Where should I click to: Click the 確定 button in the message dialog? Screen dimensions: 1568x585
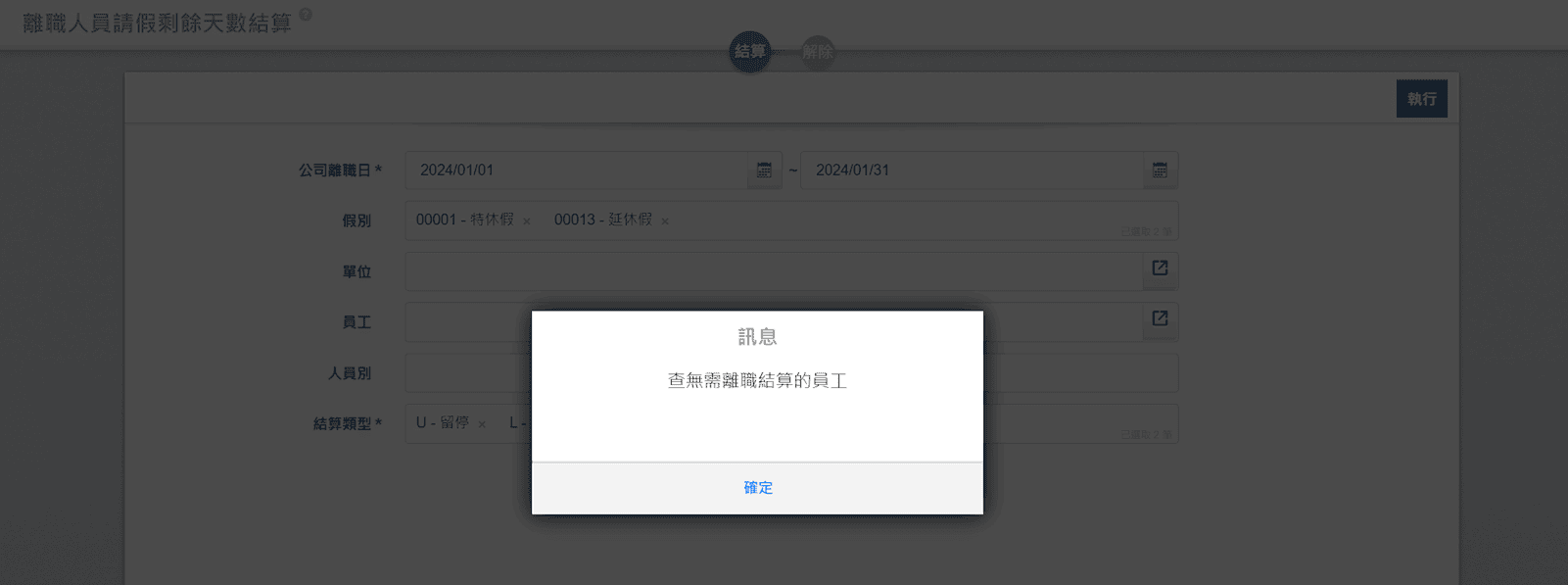757,488
